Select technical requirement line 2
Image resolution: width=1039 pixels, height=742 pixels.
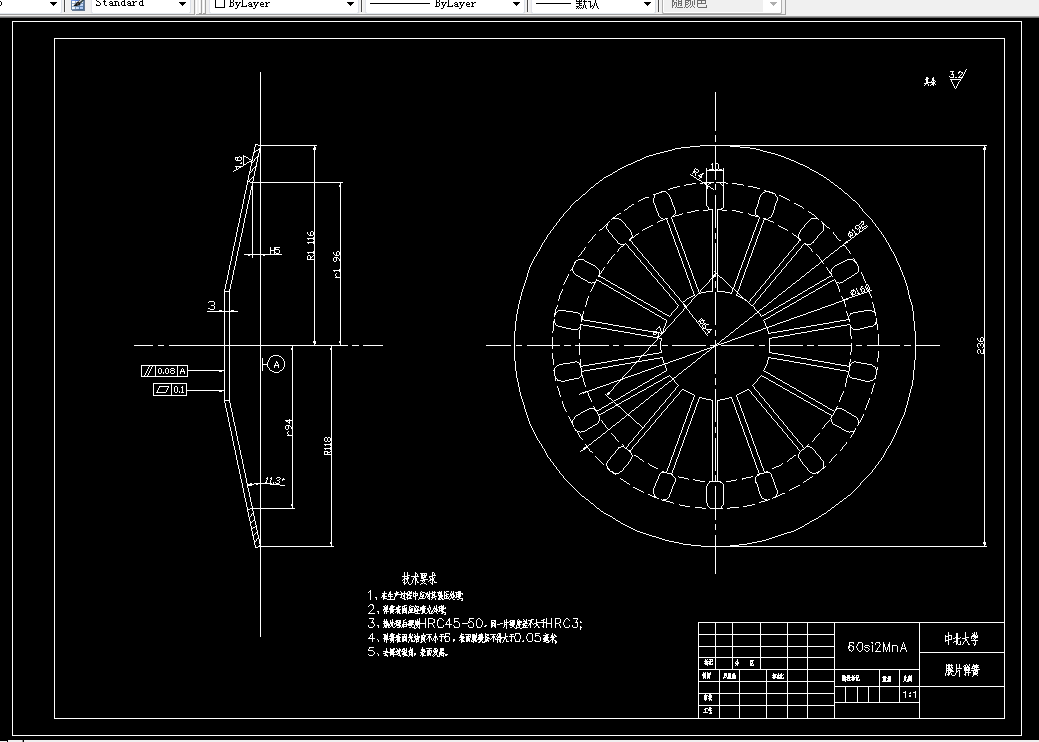(x=407, y=610)
